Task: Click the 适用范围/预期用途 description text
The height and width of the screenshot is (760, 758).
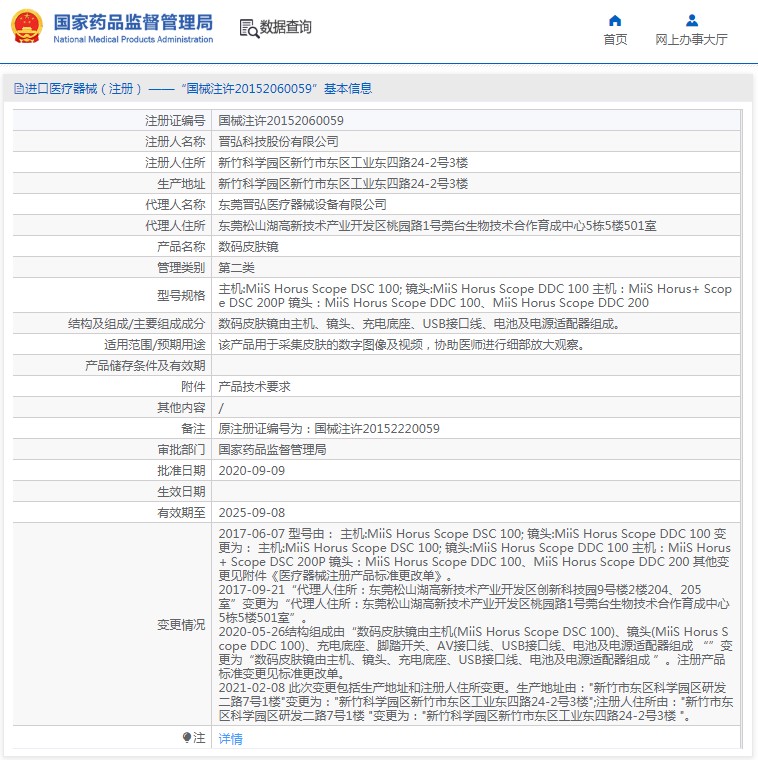Action: pos(402,345)
